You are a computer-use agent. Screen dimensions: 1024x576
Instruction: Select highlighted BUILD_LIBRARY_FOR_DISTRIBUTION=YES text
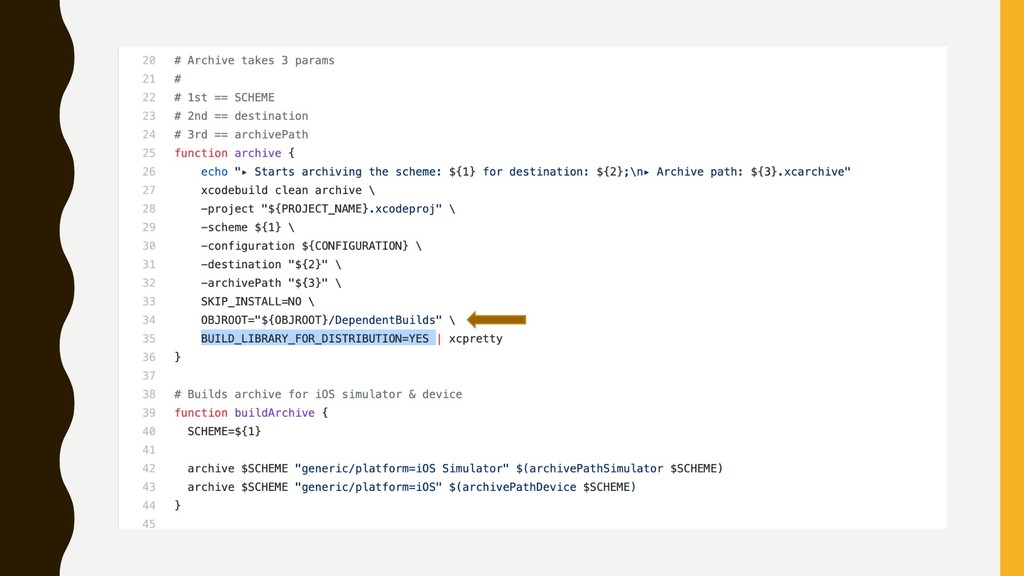(317, 338)
